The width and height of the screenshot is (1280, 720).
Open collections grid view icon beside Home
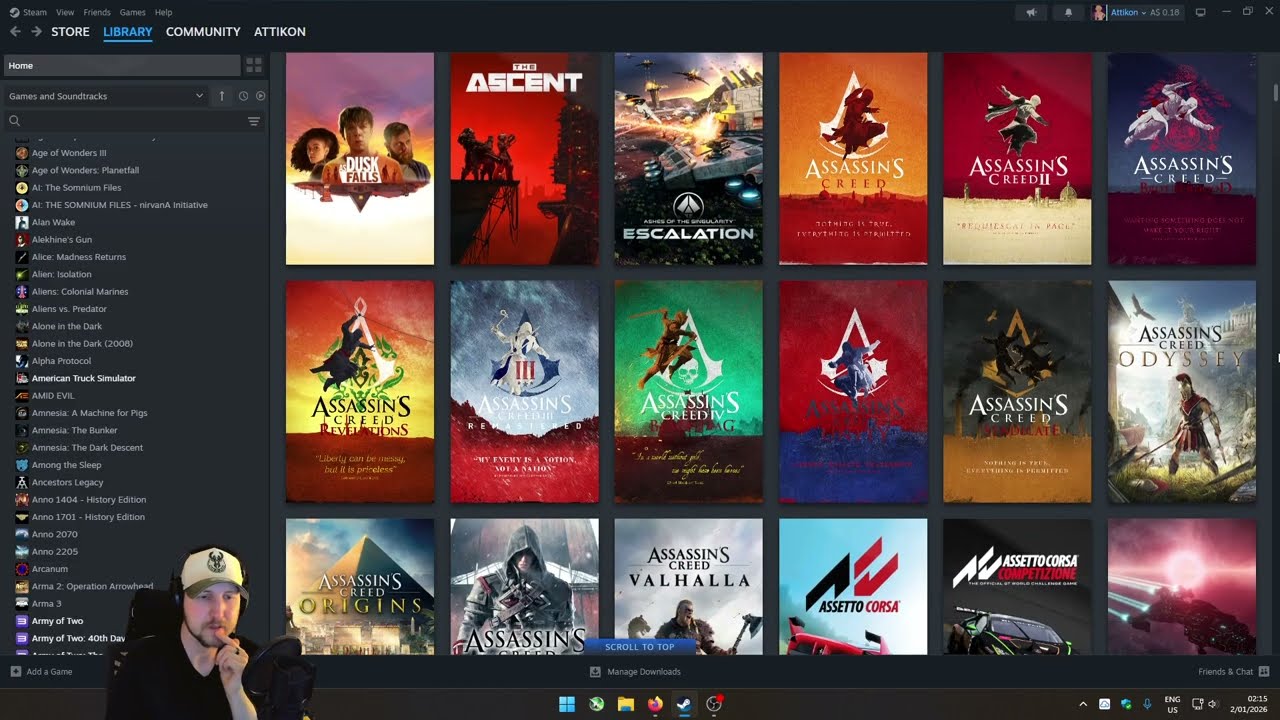tap(254, 65)
